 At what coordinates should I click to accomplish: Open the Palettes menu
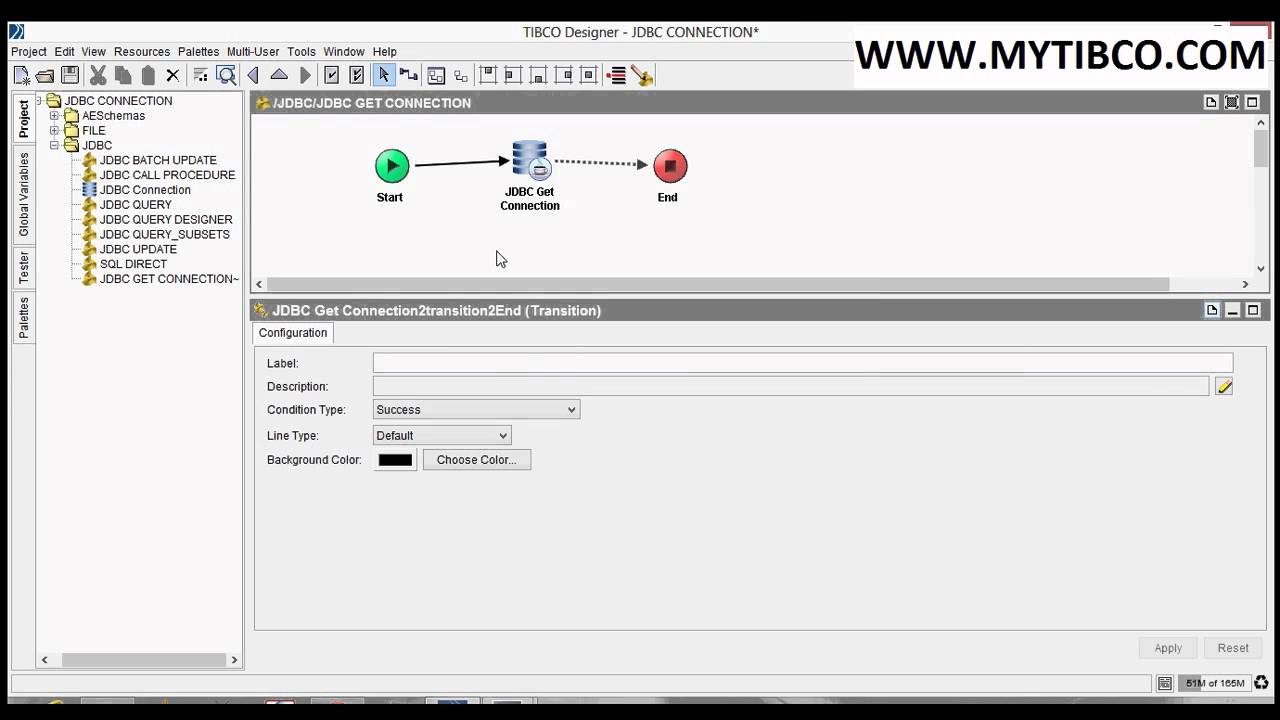(x=198, y=52)
